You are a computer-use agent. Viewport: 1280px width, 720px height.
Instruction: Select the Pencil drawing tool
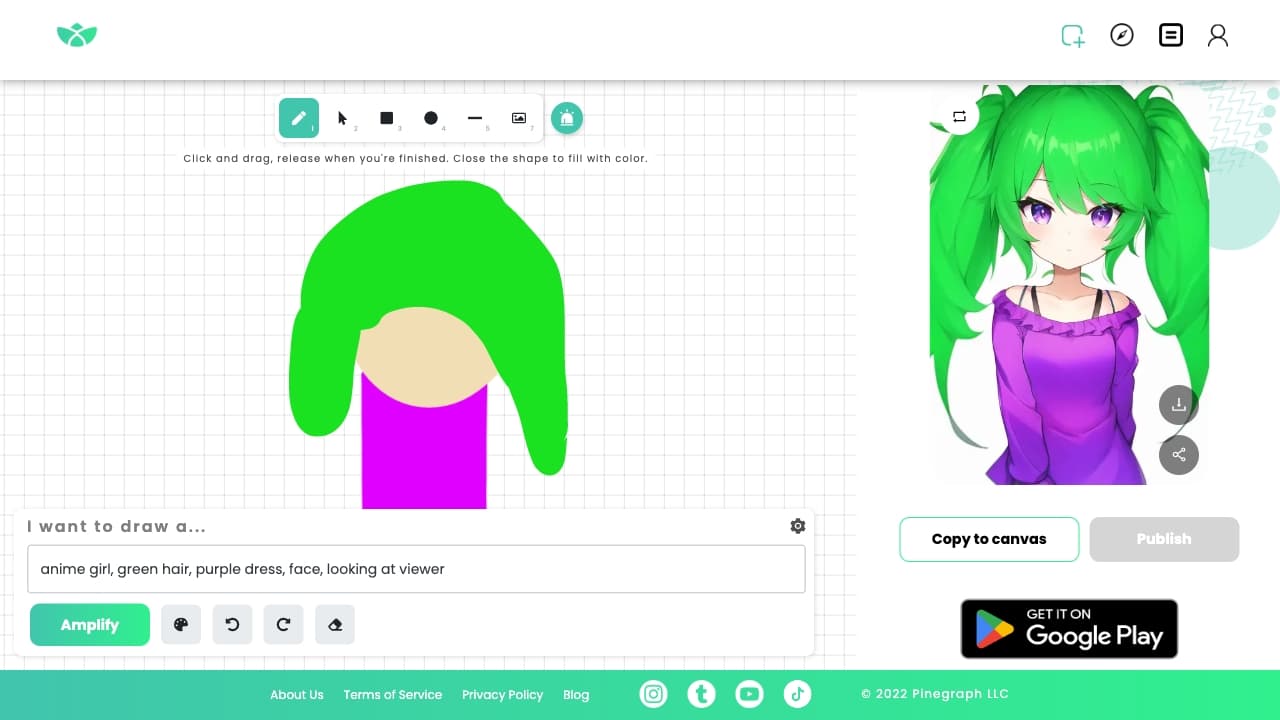[298, 118]
